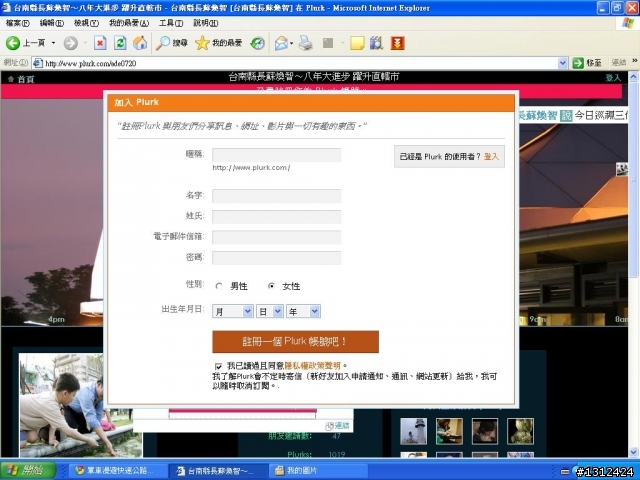Click the Forward arrow icon
640x480 pixels.
pos(71,43)
